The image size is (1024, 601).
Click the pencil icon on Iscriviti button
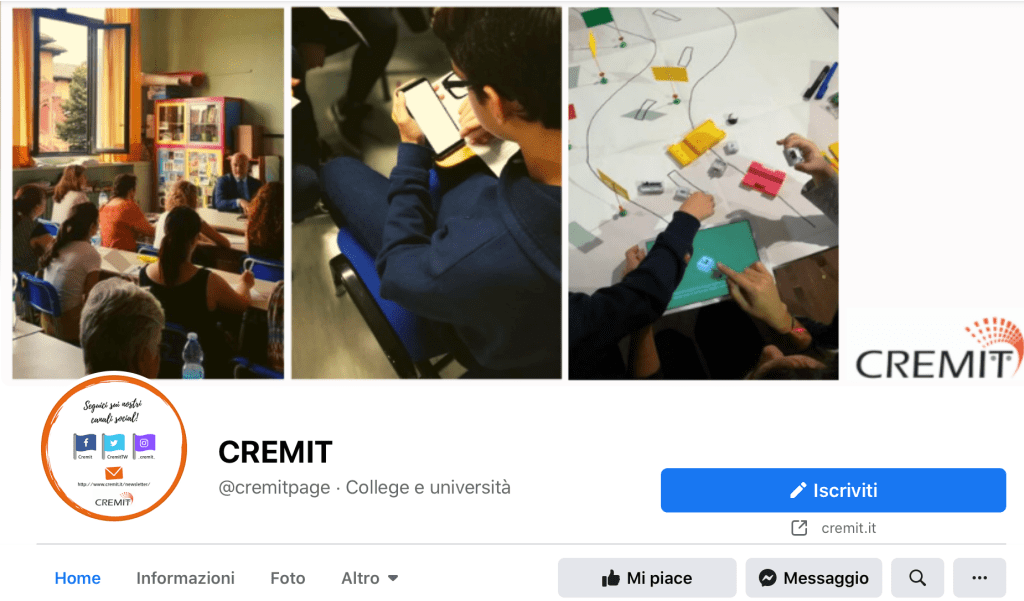pos(798,491)
